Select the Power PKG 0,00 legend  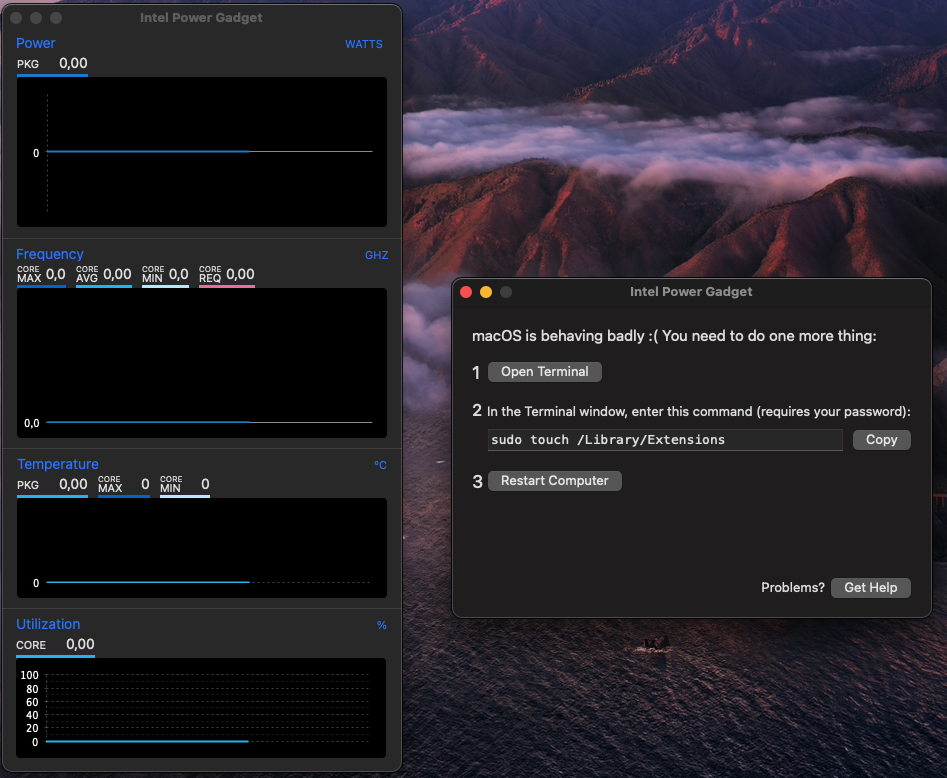tap(53, 65)
